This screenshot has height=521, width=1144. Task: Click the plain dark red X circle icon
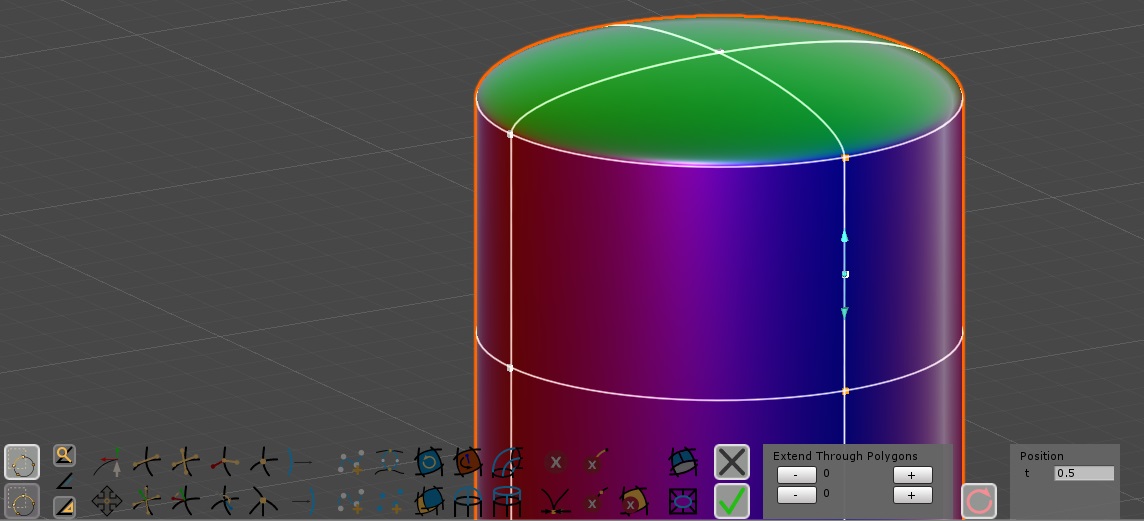click(x=555, y=462)
